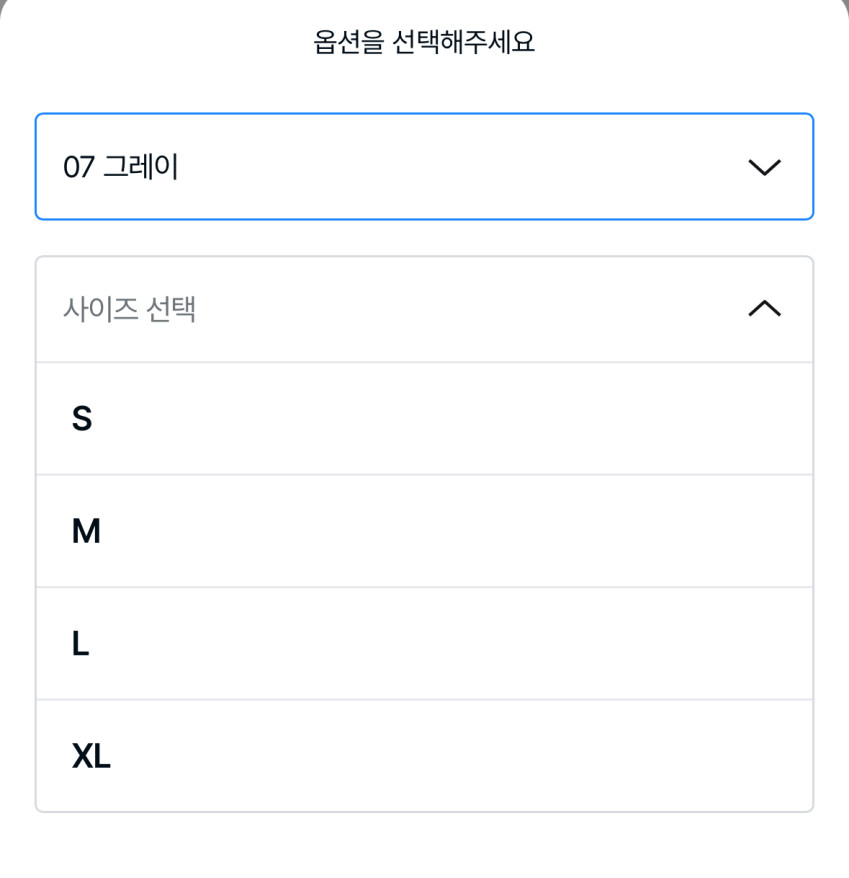Click the 옵션을 선택해주세요 heading
The height and width of the screenshot is (878, 849).
(424, 42)
